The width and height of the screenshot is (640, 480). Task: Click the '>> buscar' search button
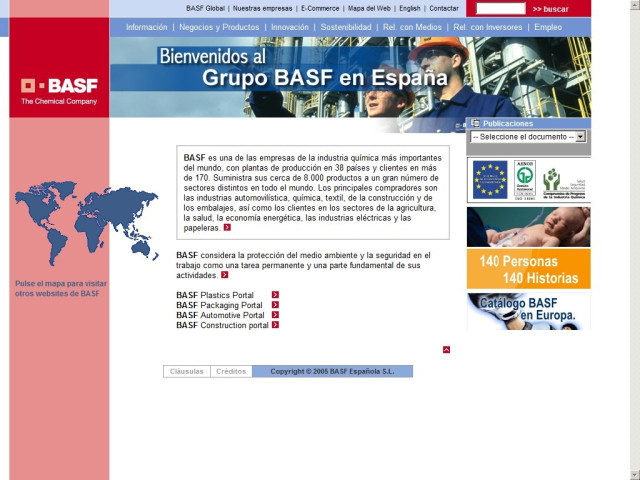[550, 9]
